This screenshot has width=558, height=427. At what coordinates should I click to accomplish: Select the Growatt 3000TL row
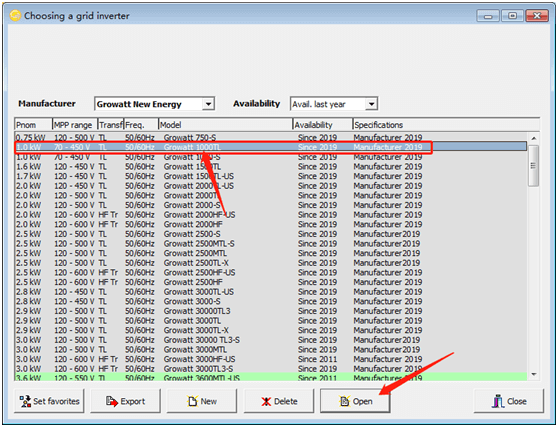coord(270,320)
